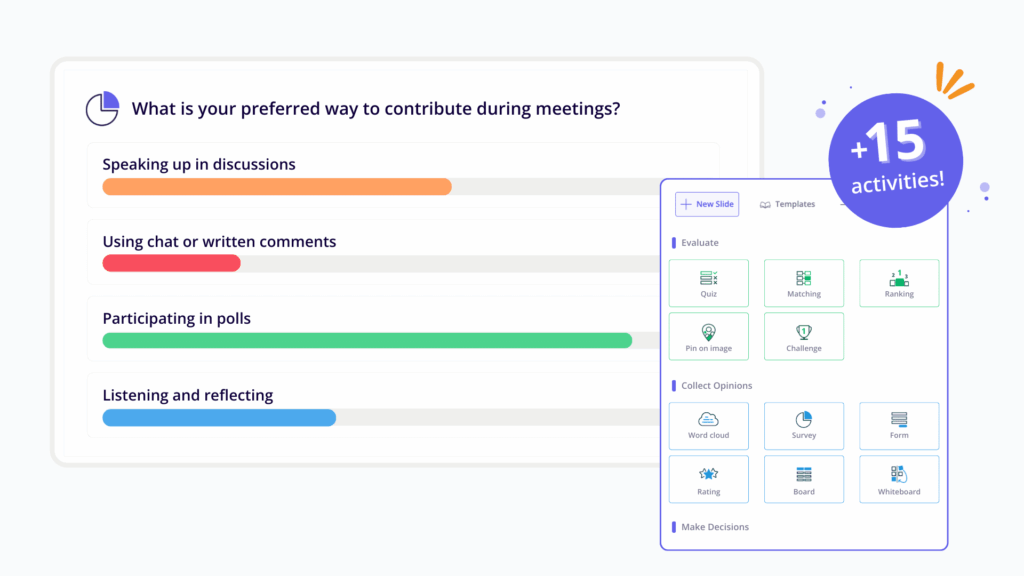Open the Pin on image activity

tap(708, 332)
